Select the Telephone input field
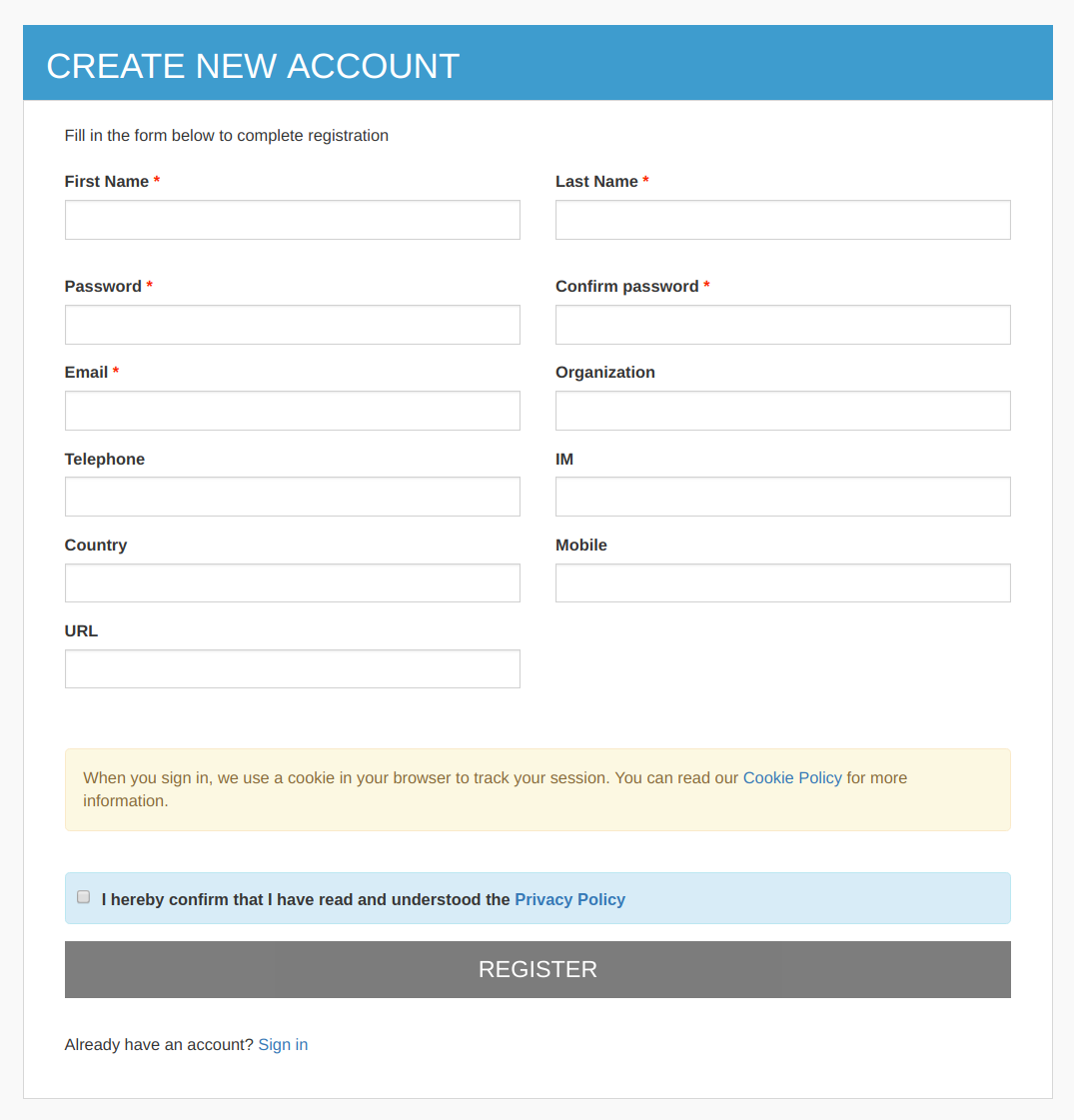The image size is (1074, 1120). click(x=292, y=497)
